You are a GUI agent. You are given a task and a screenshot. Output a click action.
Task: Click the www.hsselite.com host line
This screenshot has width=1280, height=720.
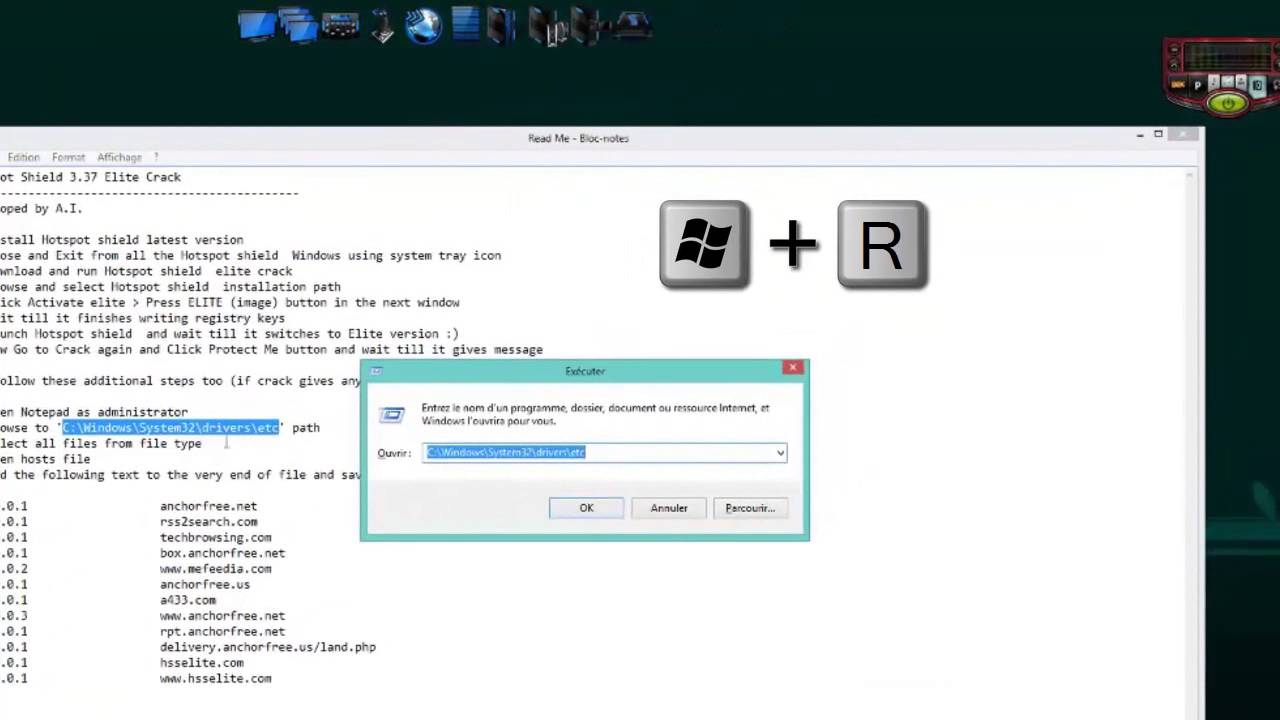215,678
